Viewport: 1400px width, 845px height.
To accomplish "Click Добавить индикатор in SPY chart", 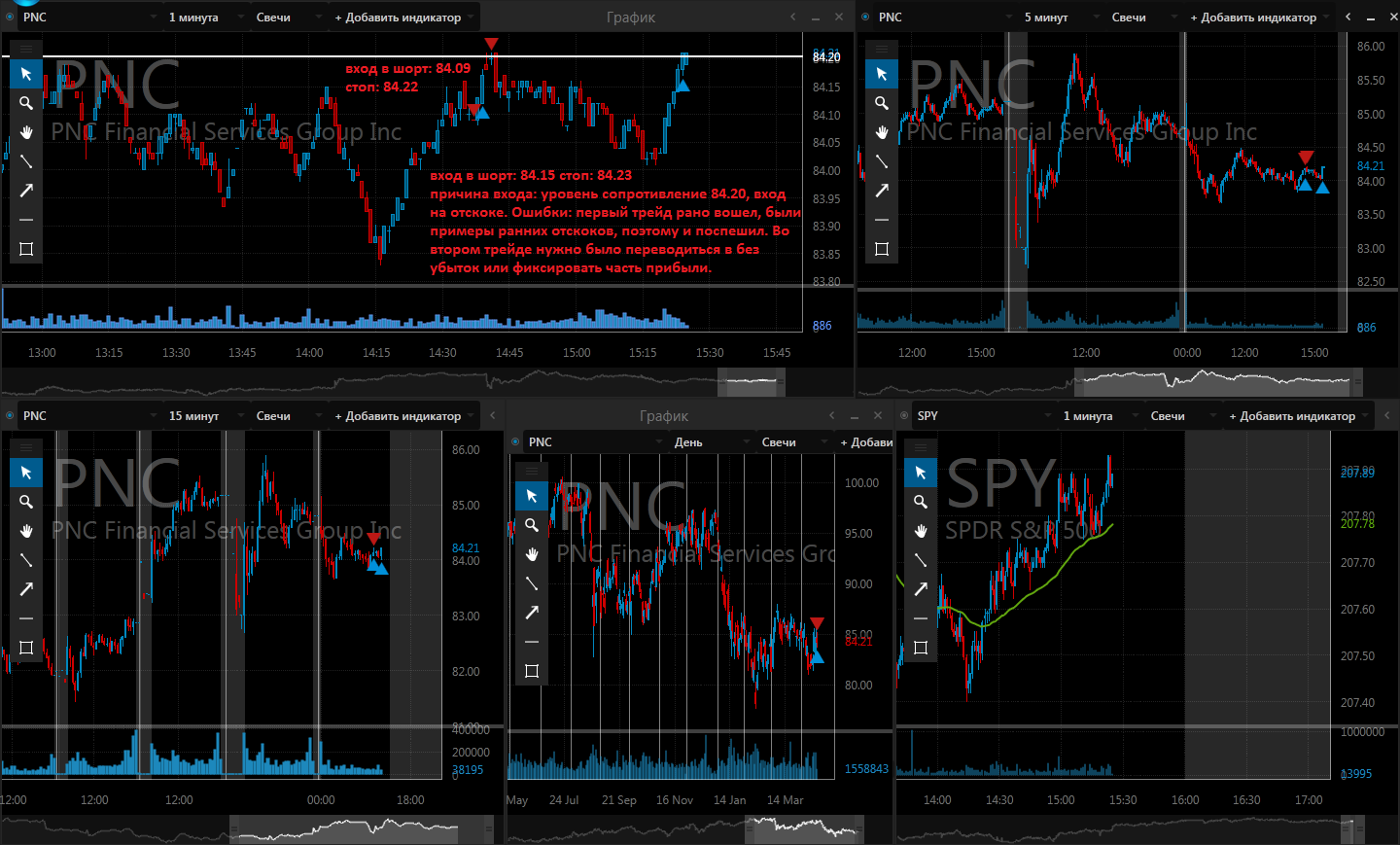I will coord(1293,415).
